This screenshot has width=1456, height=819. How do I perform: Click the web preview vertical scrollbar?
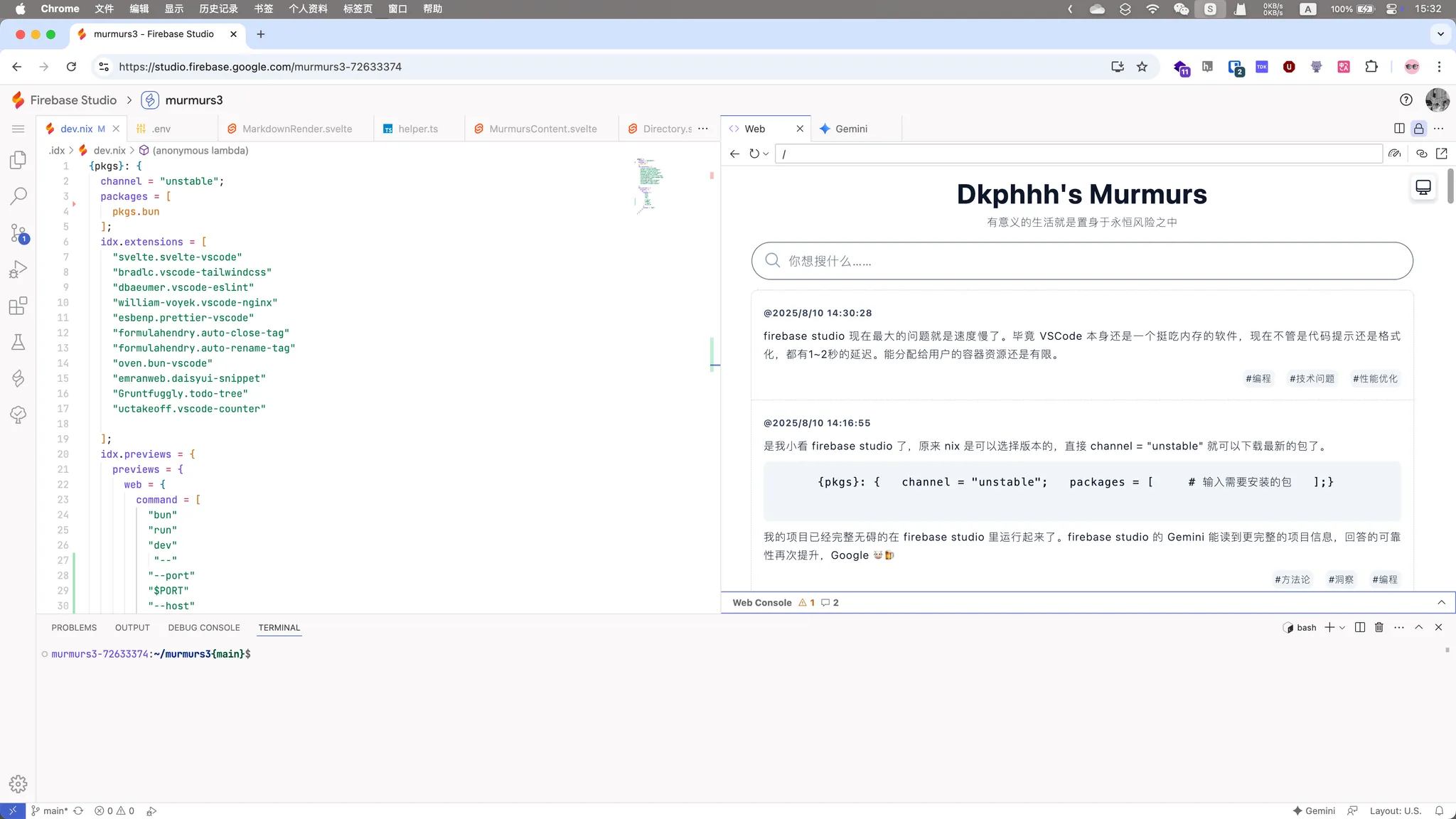1451,186
